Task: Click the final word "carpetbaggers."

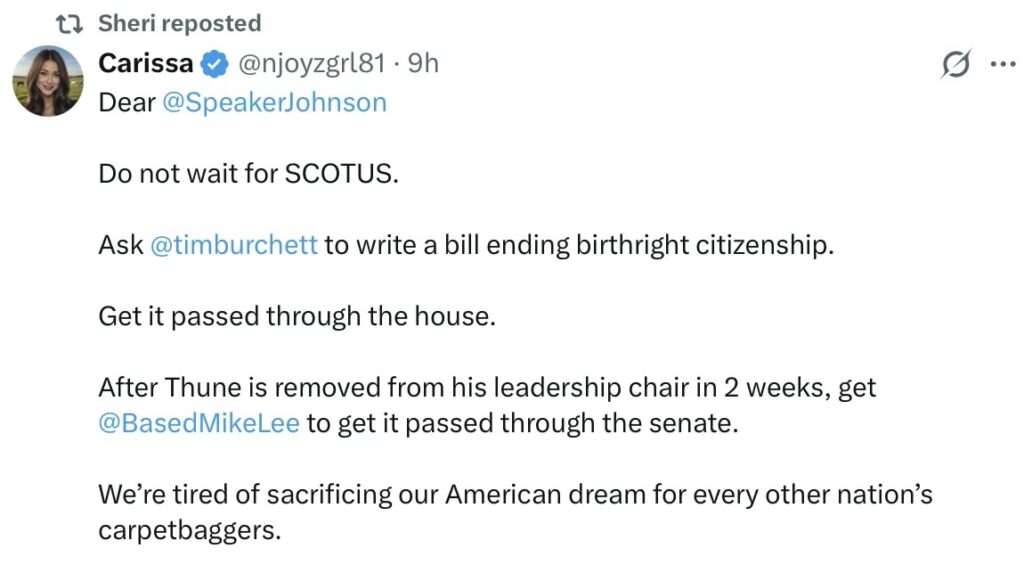Action: (x=190, y=530)
